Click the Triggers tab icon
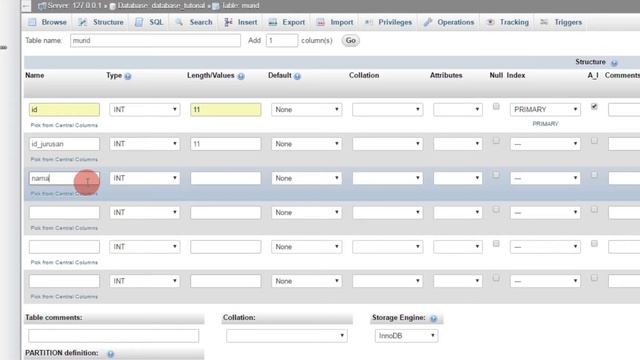640x360 pixels. click(x=544, y=22)
